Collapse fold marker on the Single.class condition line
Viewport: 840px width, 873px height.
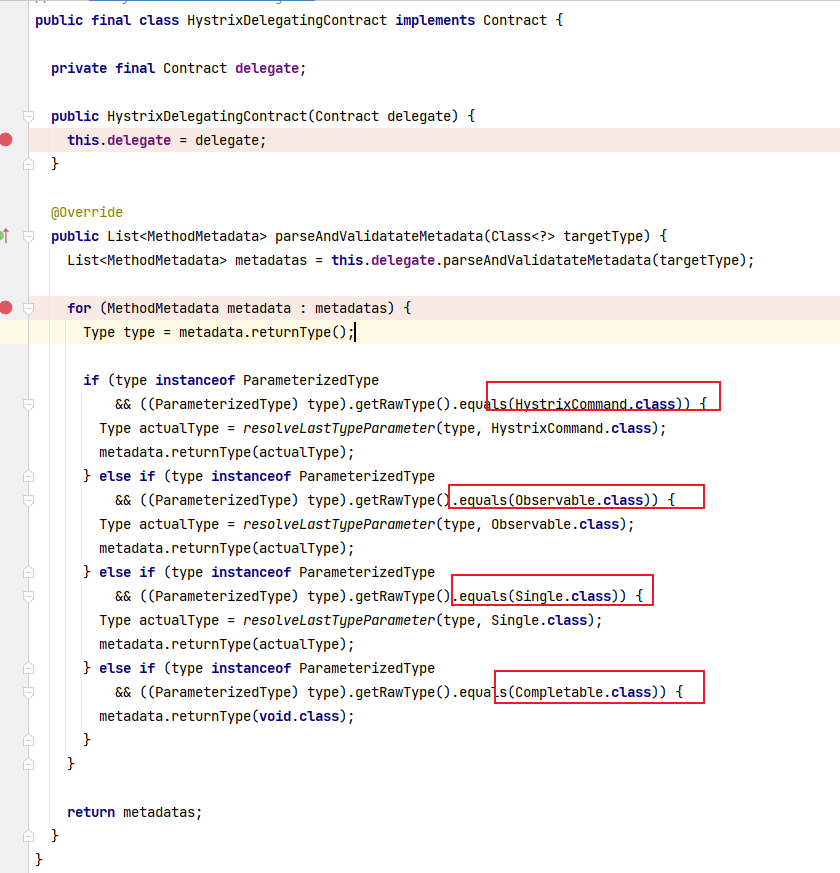tap(28, 596)
